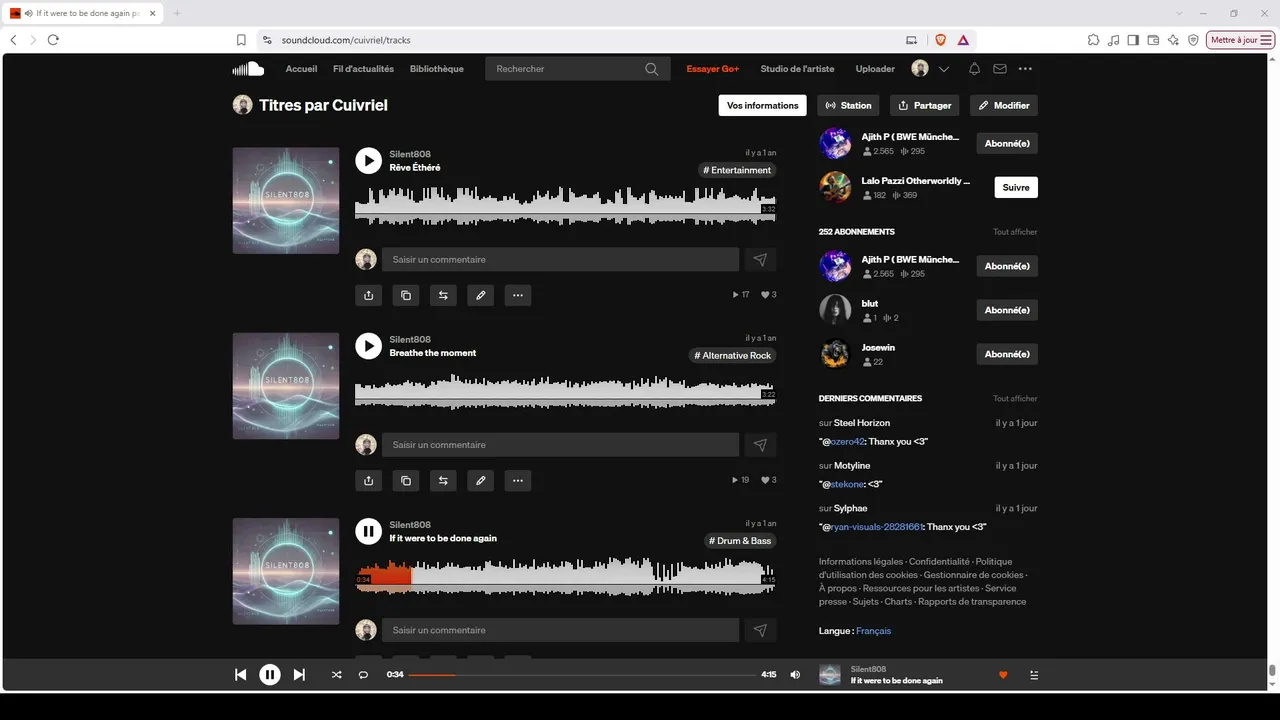Skip to previous track in player bar
The height and width of the screenshot is (720, 1280).
(240, 675)
